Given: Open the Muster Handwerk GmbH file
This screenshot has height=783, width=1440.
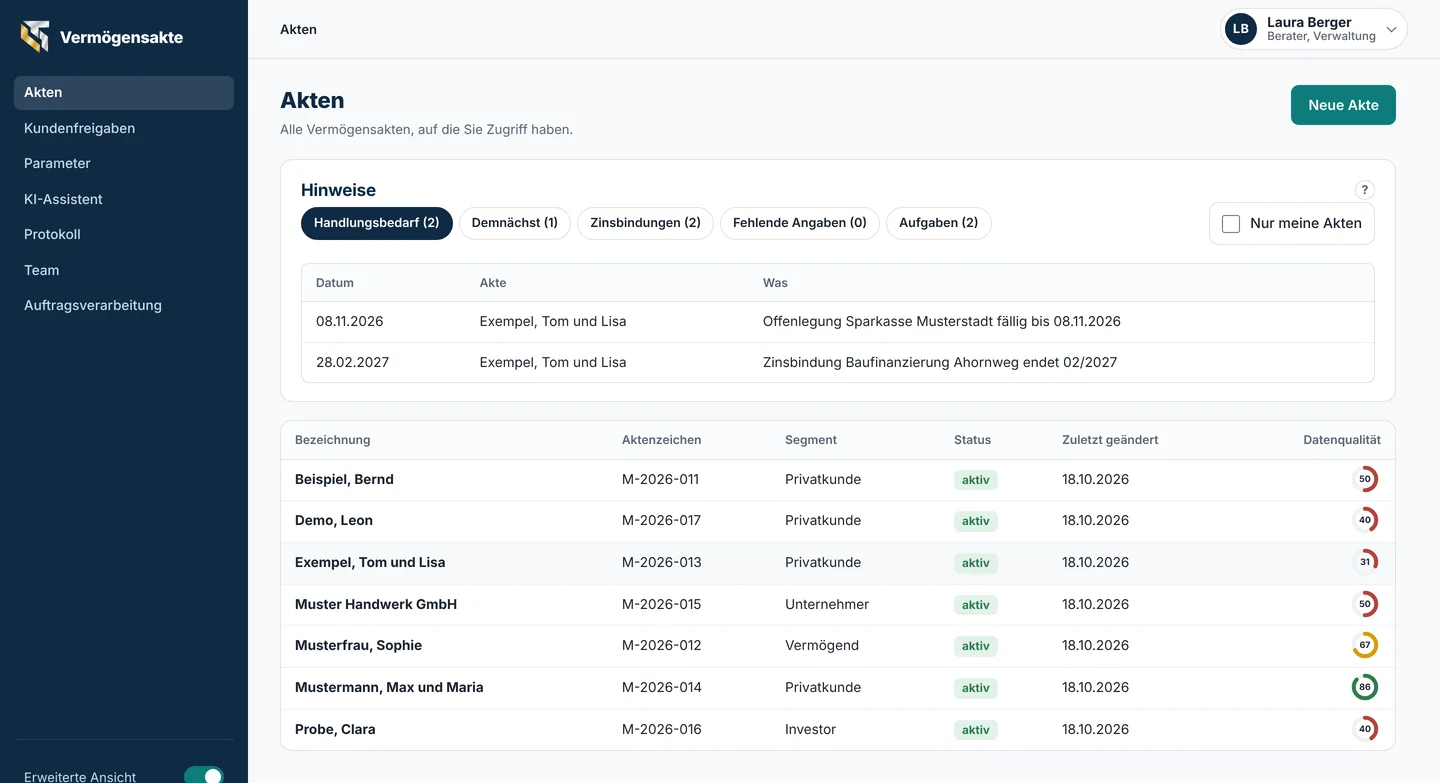Looking at the screenshot, I should tap(838, 604).
